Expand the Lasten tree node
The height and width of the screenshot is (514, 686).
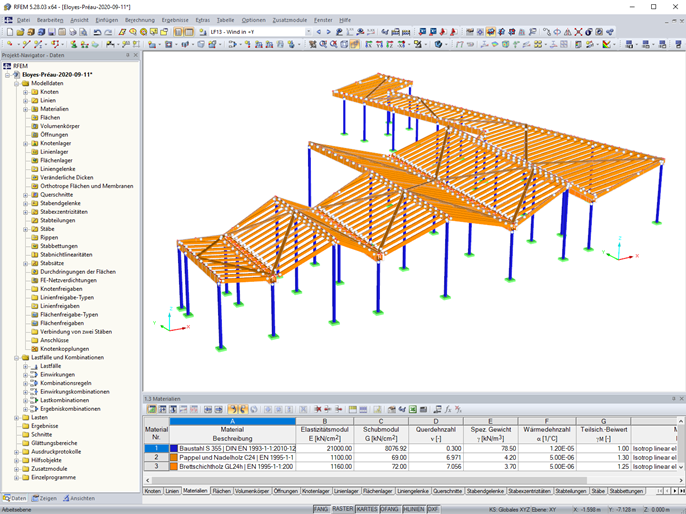pyautogui.click(x=16, y=418)
